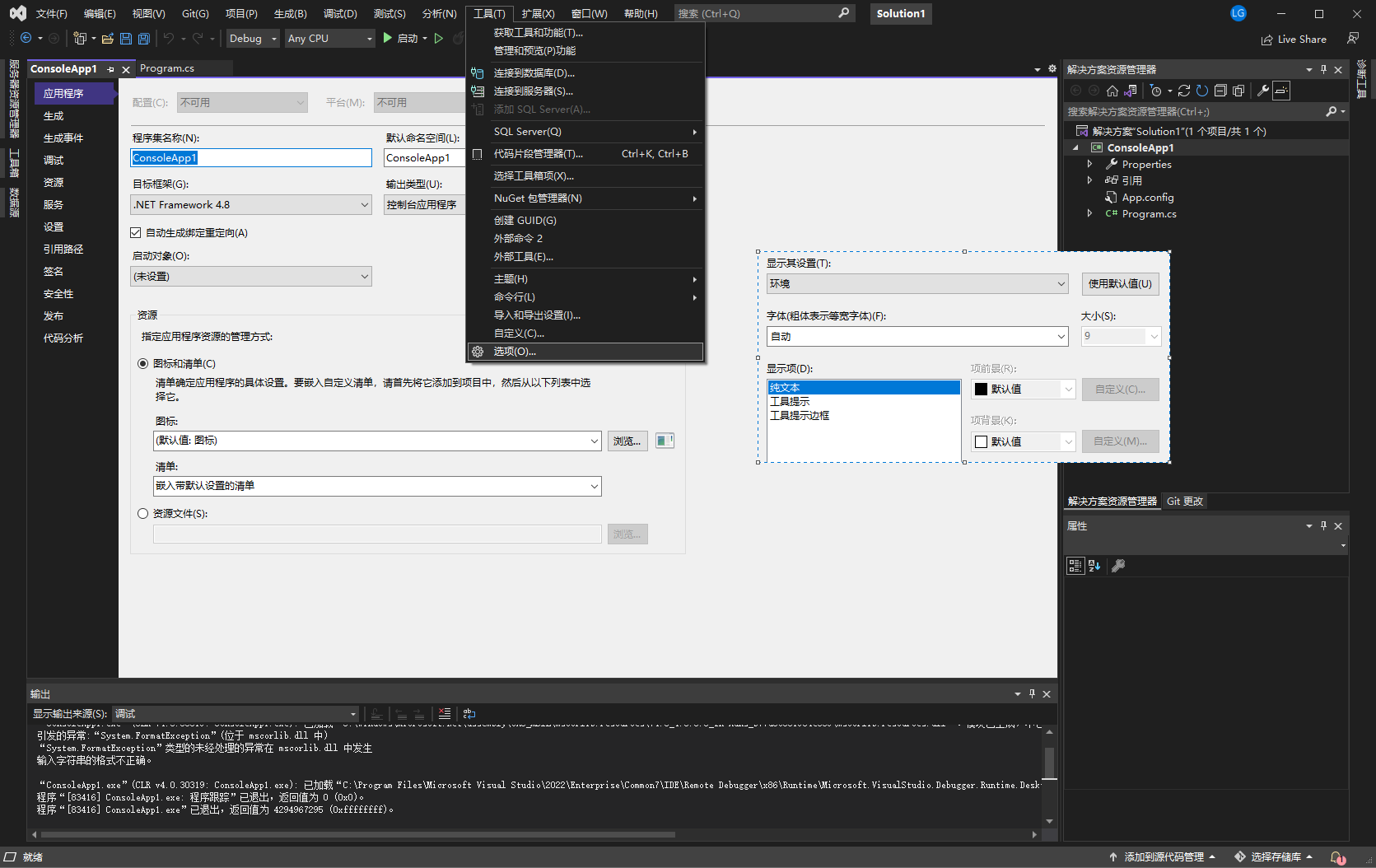This screenshot has height=868, width=1376.
Task: Click Home icon in Solution Explorer toolbar
Action: (x=1112, y=91)
